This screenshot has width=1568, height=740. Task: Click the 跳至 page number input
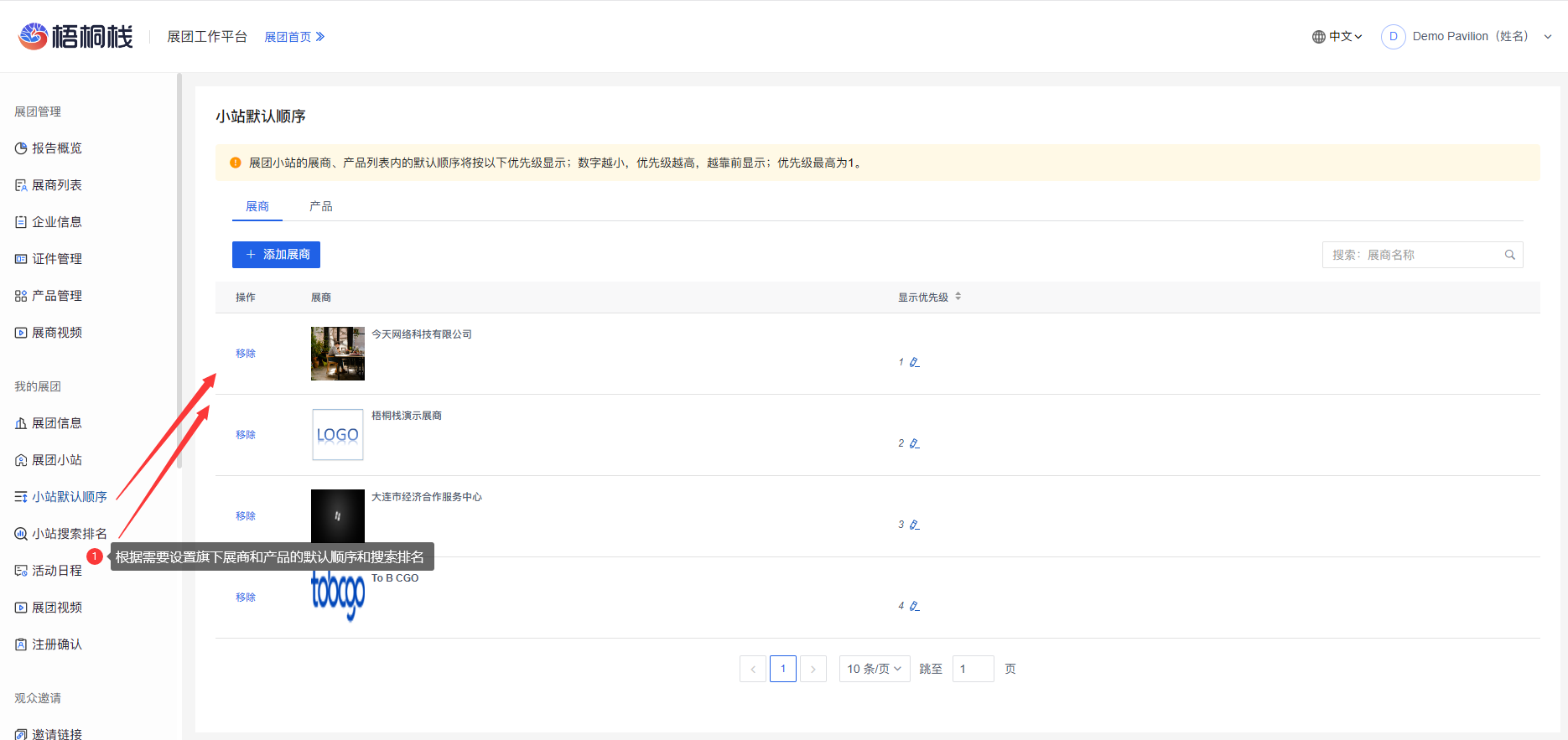coord(974,669)
